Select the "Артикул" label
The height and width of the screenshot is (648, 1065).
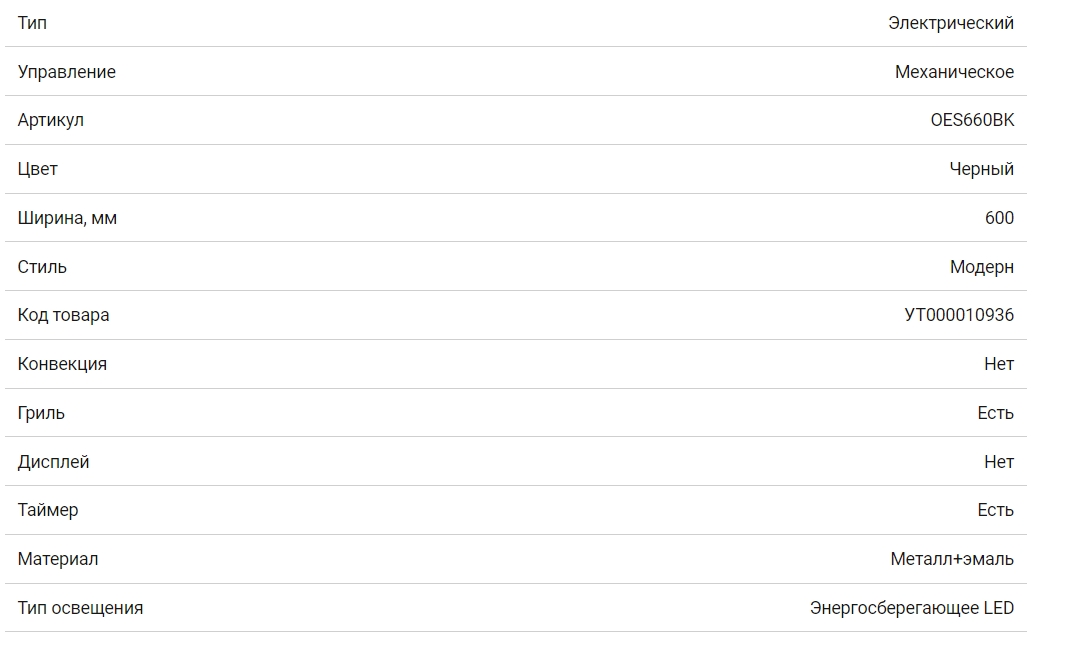point(50,120)
